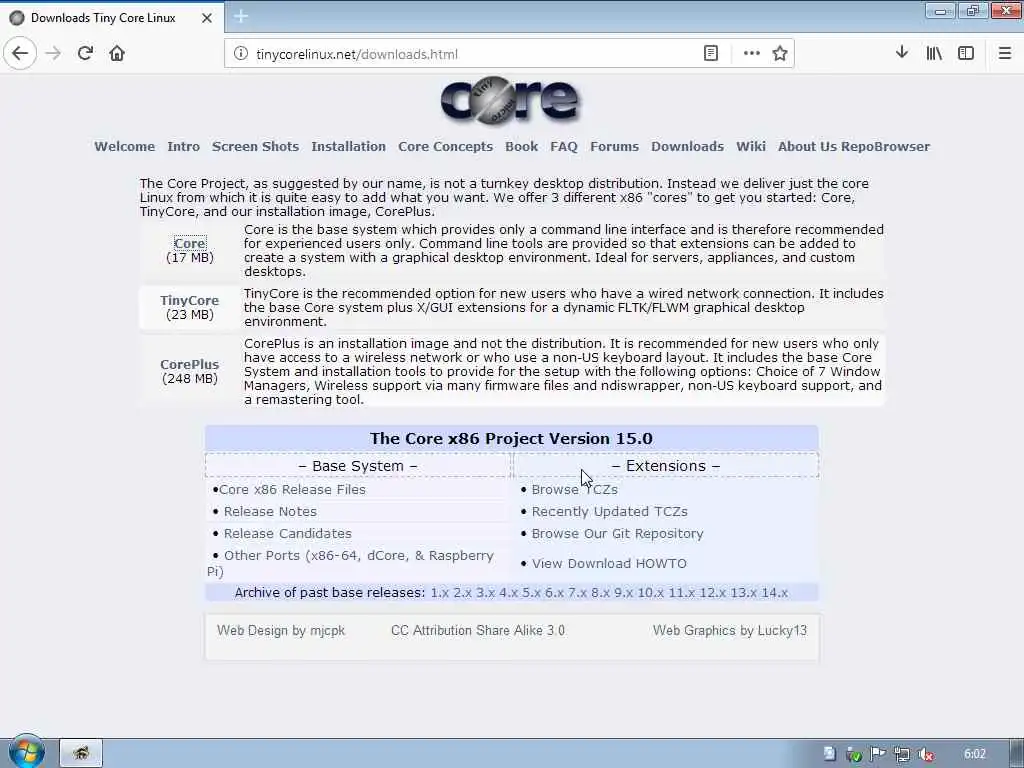Screen dimensions: 1024x768
Task: Reload the page with refresh icon
Action: (x=86, y=54)
